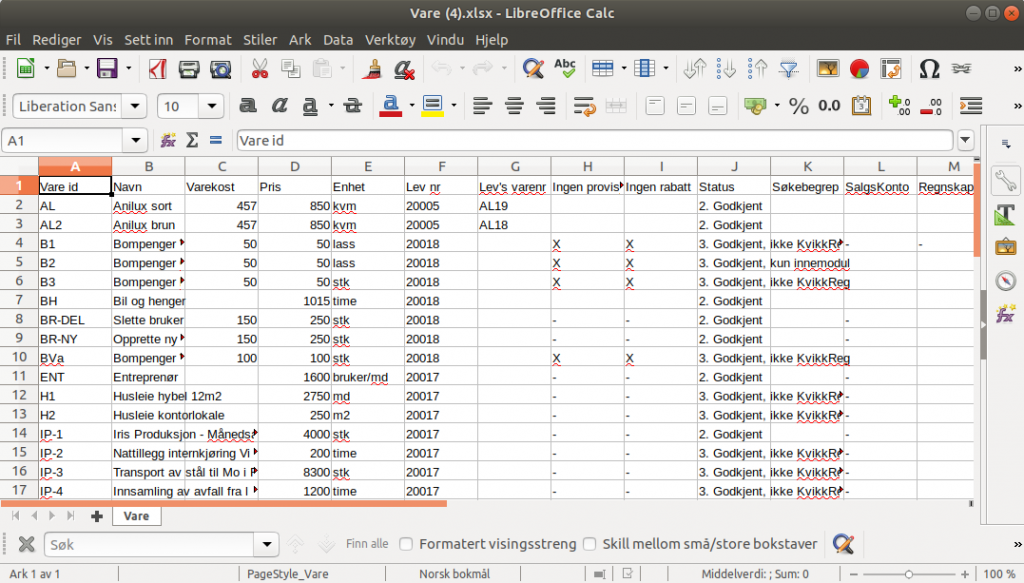Copy the selected cells
The image size is (1024, 583).
coord(291,69)
